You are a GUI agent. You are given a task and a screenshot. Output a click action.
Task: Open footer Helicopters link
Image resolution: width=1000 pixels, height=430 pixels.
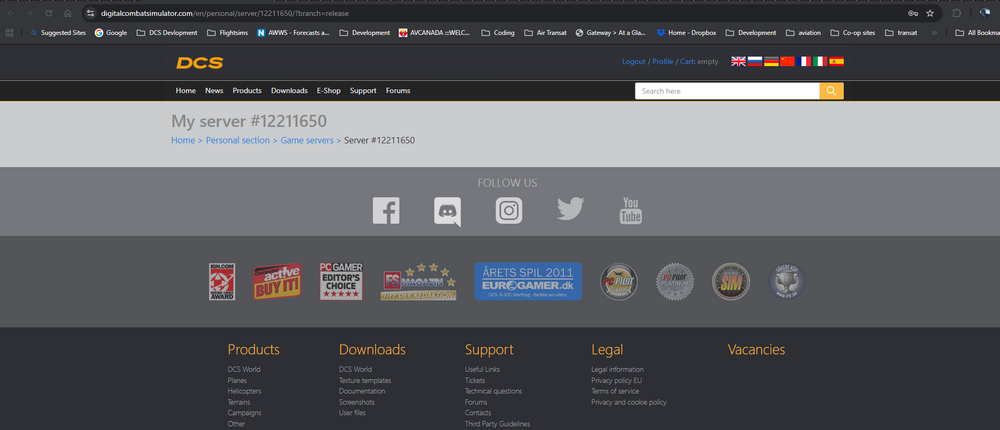pos(244,391)
